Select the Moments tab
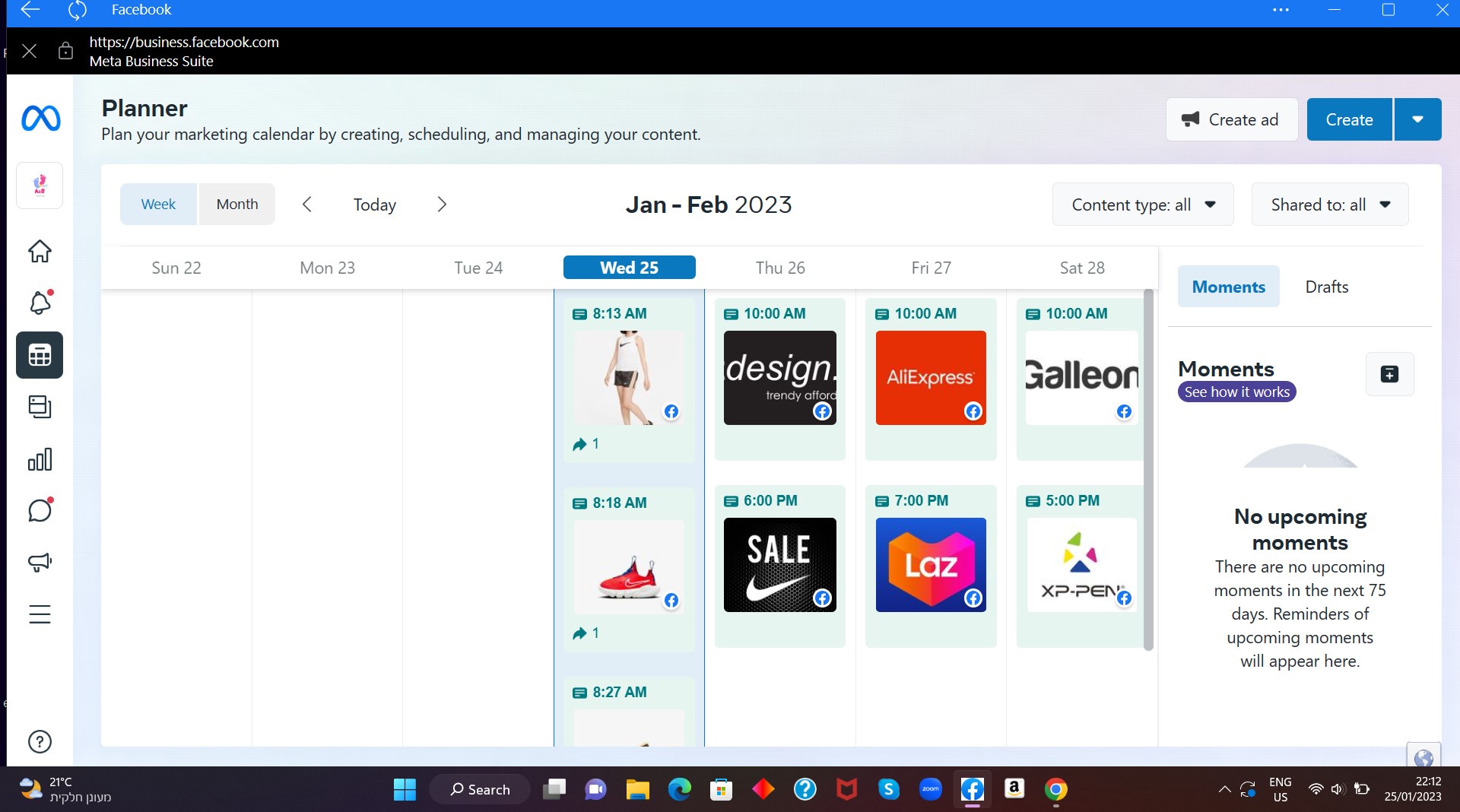 coord(1228,287)
